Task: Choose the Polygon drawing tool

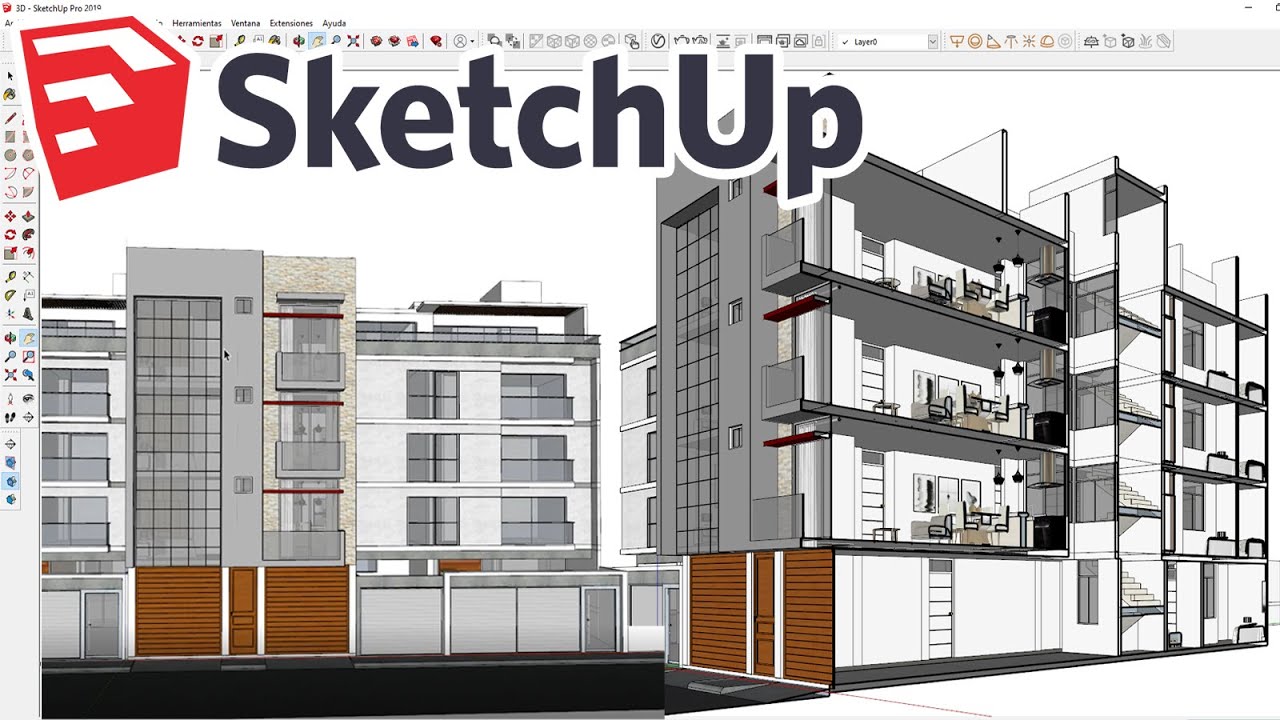Action: [x=28, y=155]
